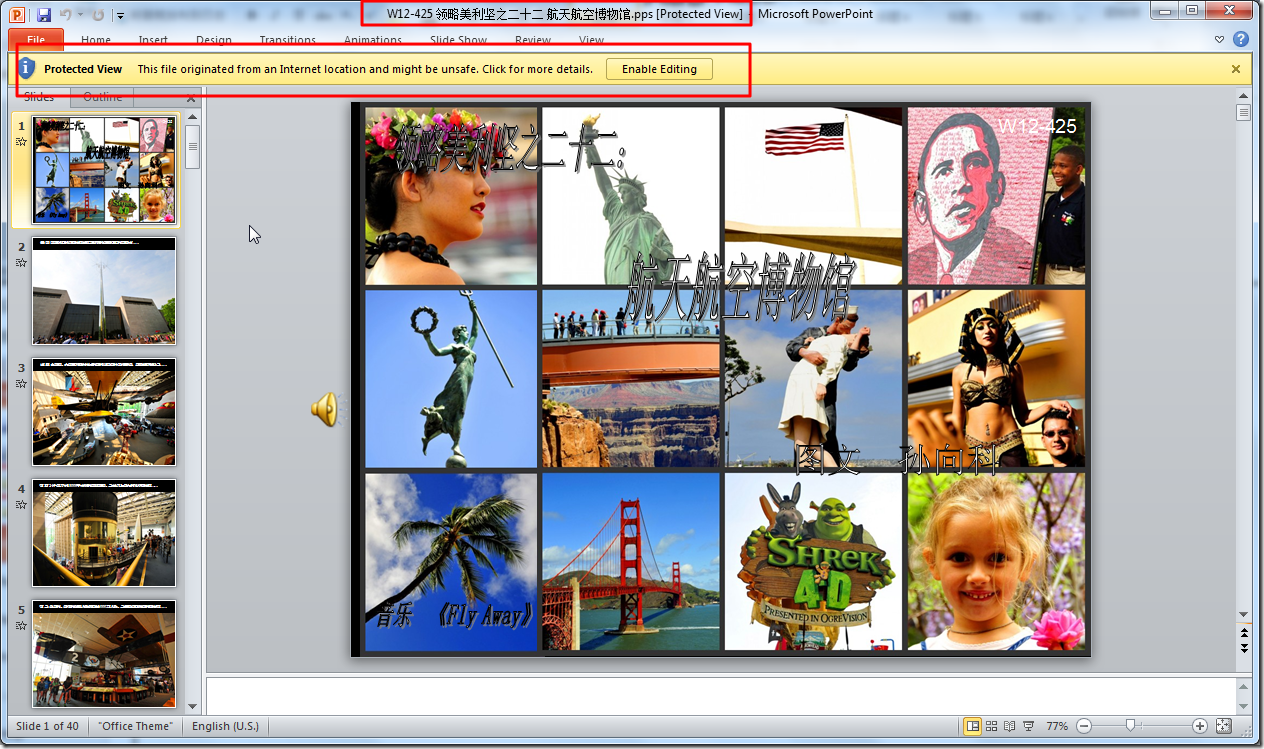Switch to Reading View icon

[x=1009, y=726]
